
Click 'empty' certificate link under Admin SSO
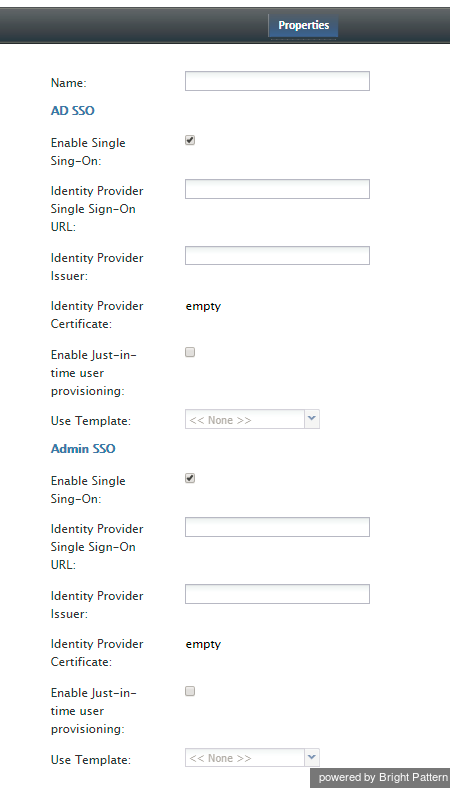[x=203, y=644]
